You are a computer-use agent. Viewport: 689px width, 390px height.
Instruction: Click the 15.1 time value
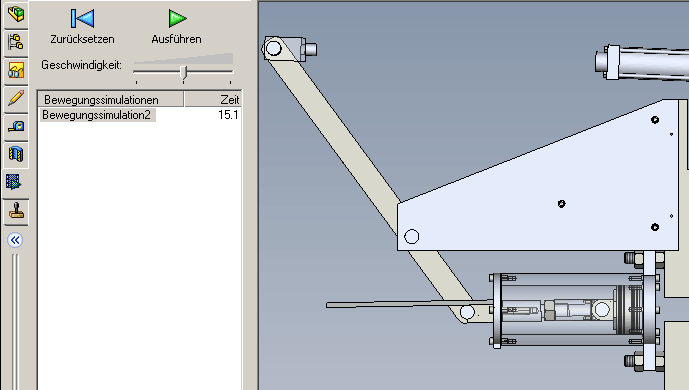tap(228, 115)
